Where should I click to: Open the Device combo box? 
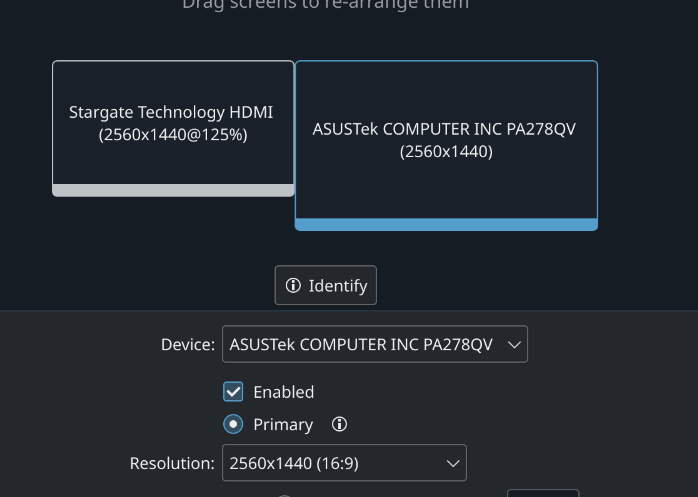374,344
